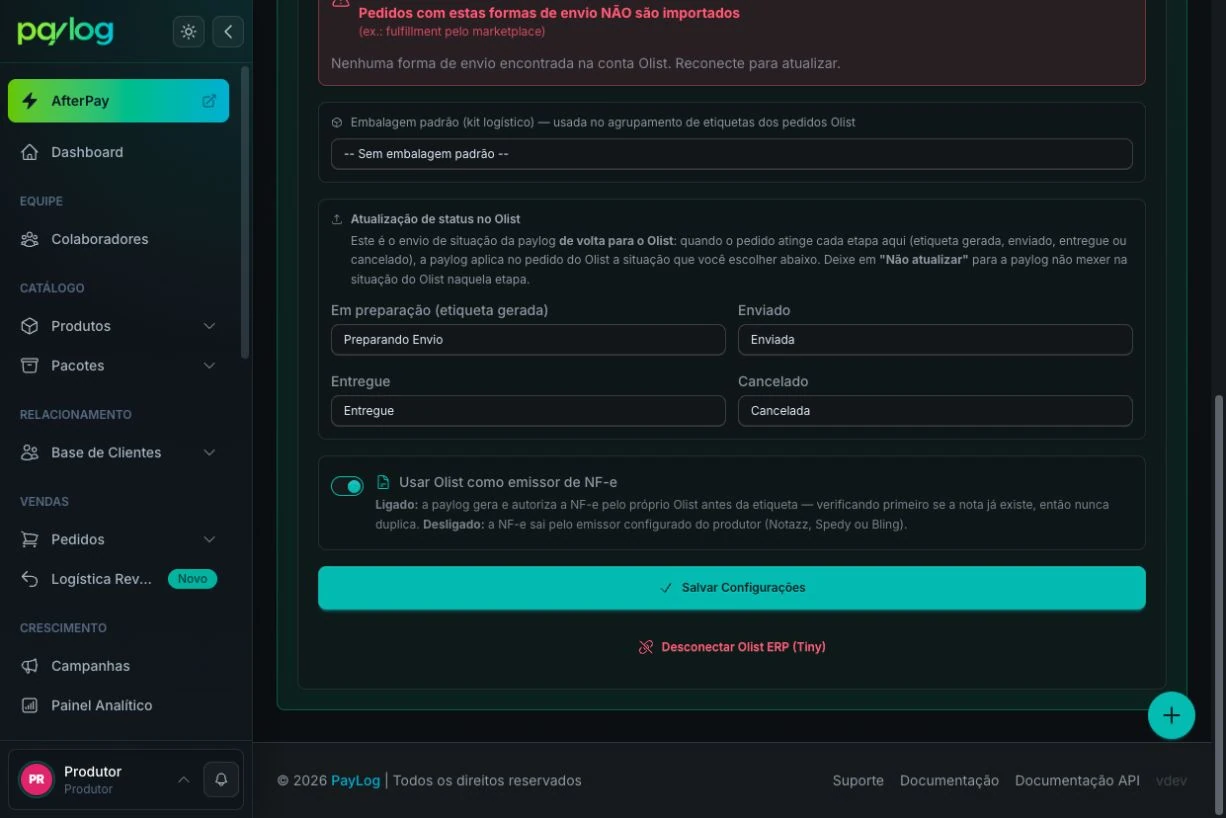Click the Pacotes archive icon

click(30, 366)
